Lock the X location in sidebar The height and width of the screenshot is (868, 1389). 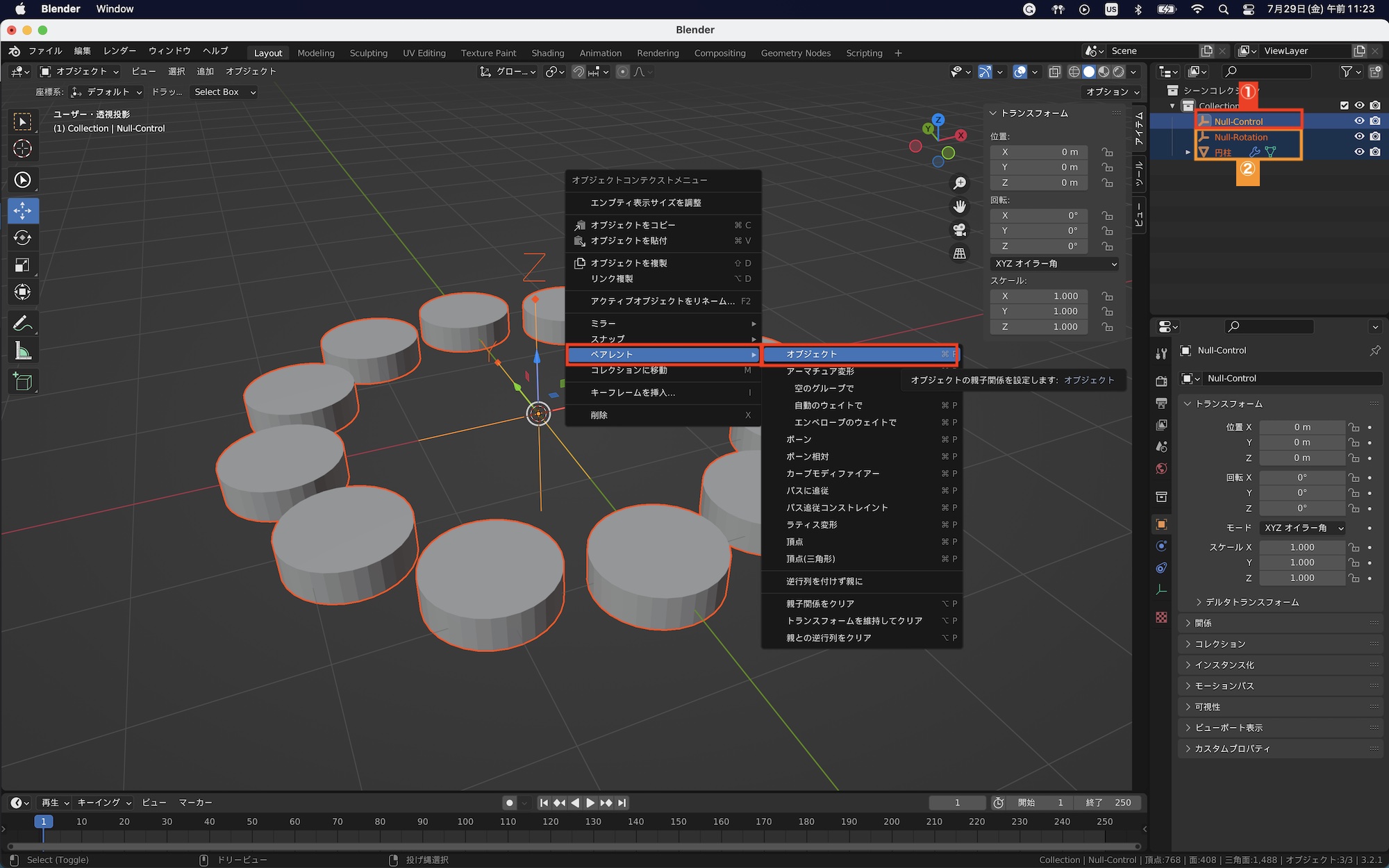click(x=1107, y=152)
